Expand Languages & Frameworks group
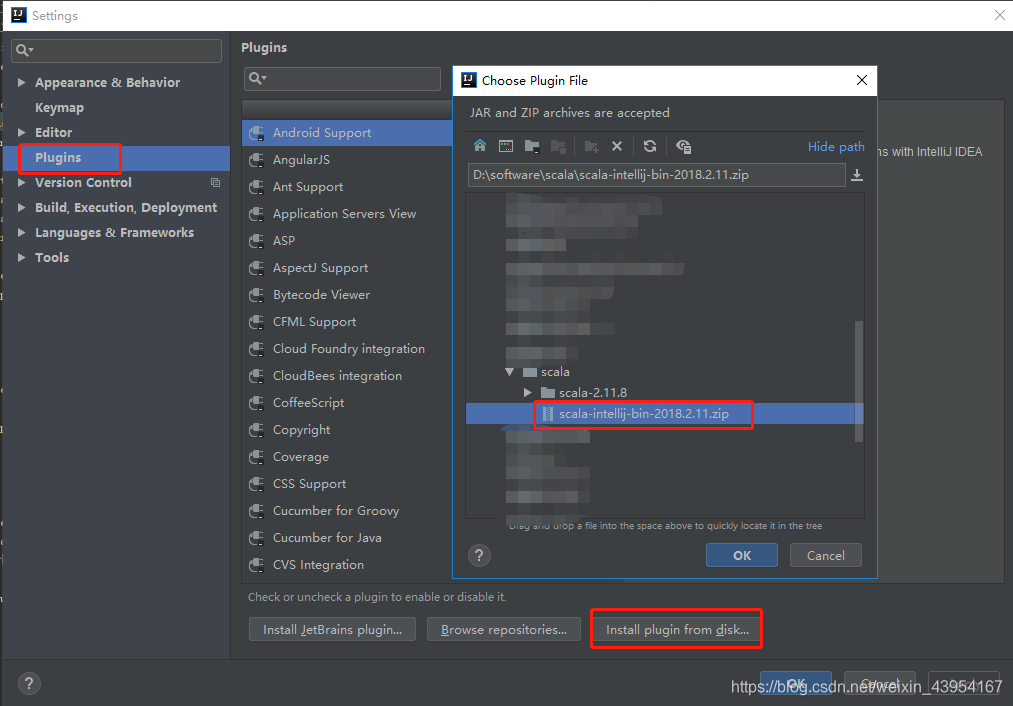The height and width of the screenshot is (706, 1013). coord(21,233)
